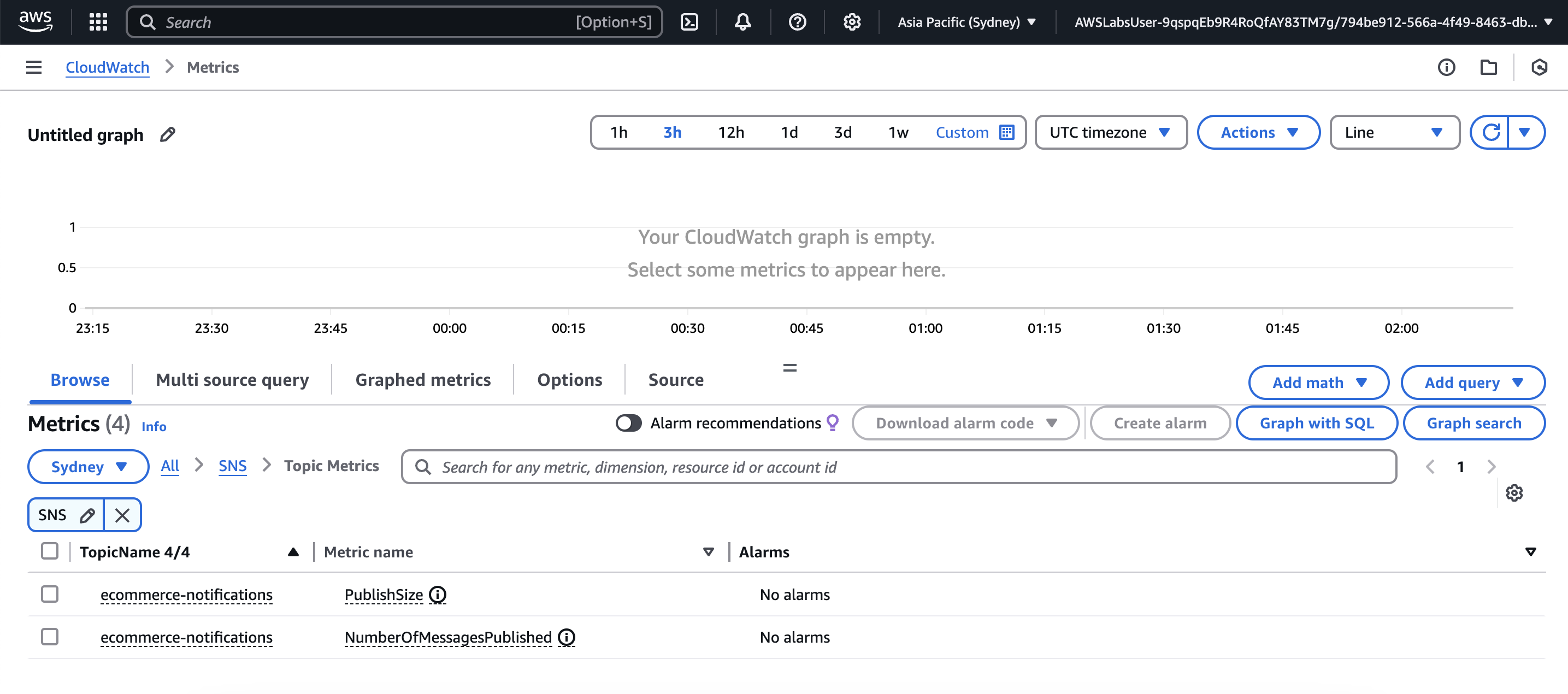Click the Graph search button

tap(1473, 422)
